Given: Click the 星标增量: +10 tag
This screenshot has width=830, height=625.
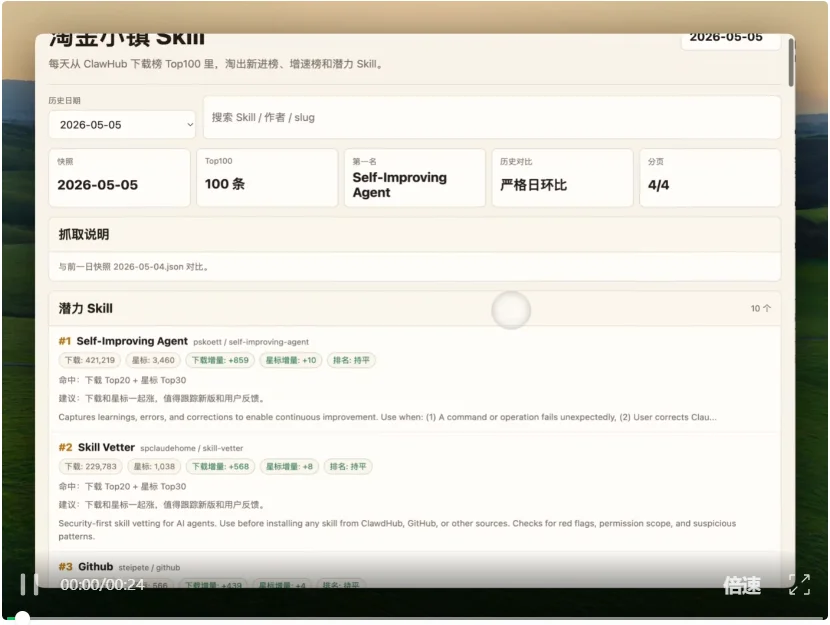Looking at the screenshot, I should 291,360.
